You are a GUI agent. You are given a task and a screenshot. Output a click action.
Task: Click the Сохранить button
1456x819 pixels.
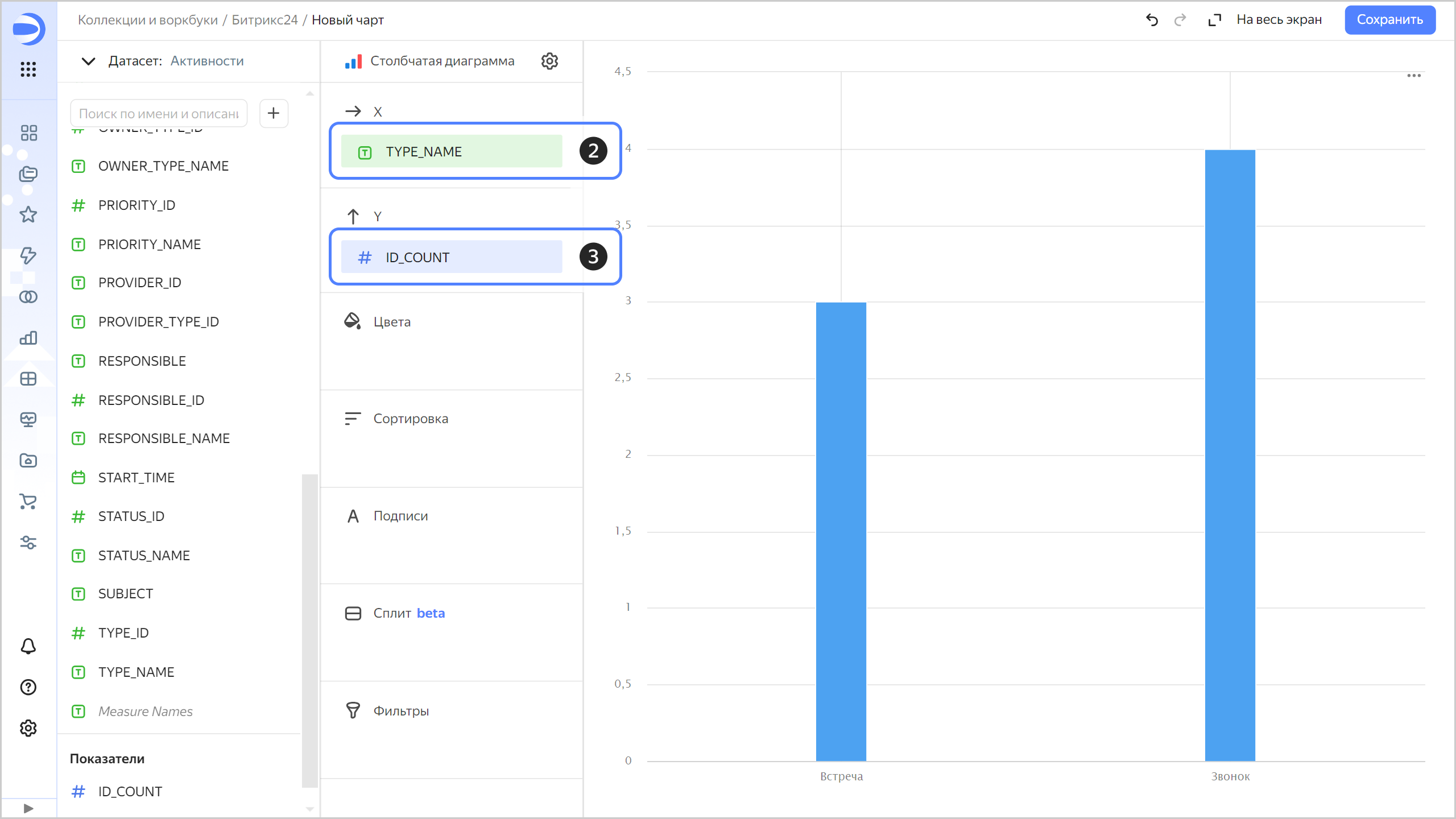[1389, 20]
